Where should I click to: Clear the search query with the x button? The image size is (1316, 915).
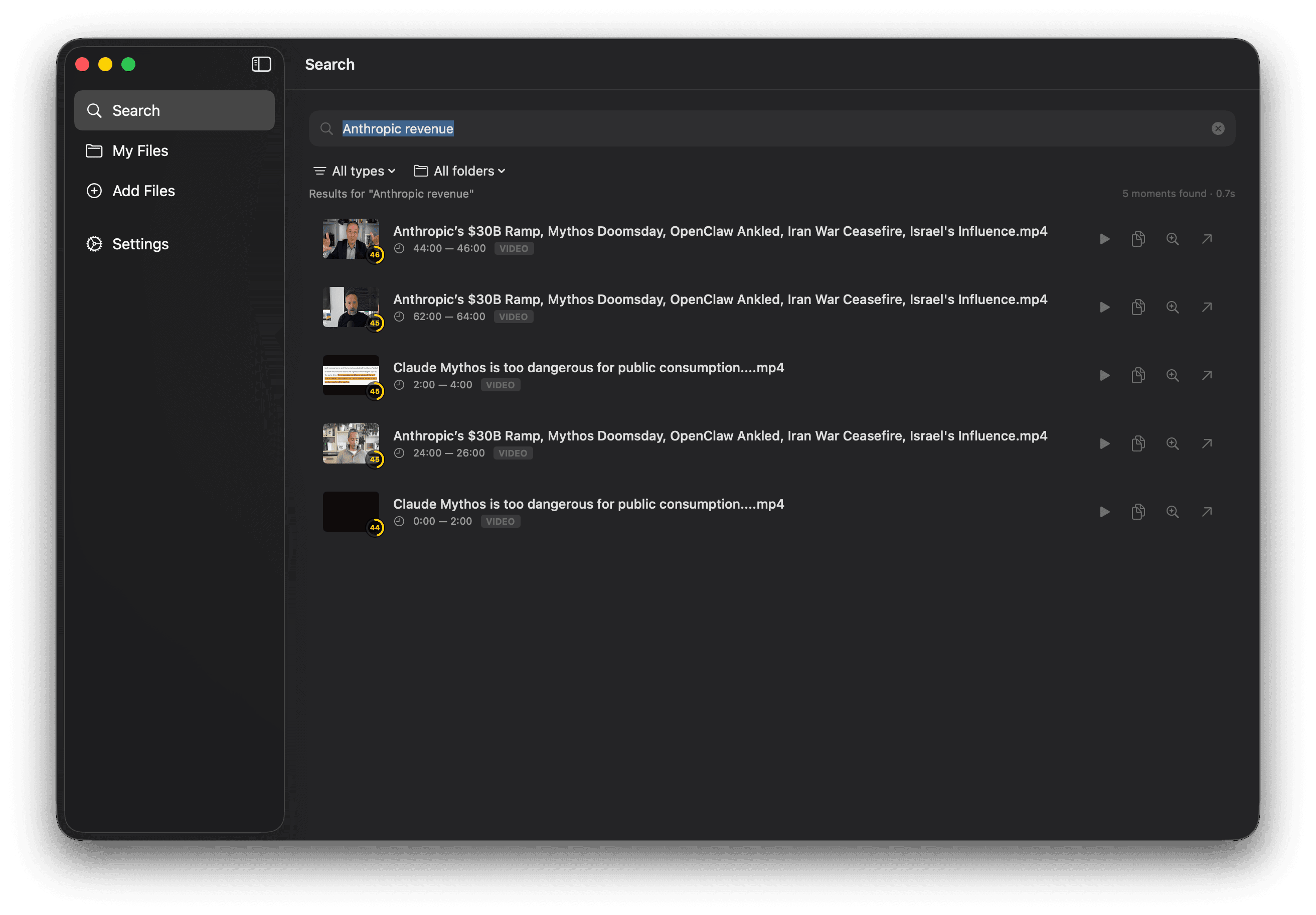point(1217,128)
